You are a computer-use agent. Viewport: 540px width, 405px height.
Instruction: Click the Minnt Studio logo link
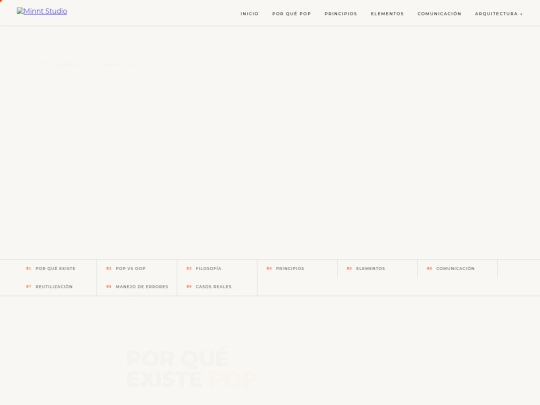[x=42, y=11]
